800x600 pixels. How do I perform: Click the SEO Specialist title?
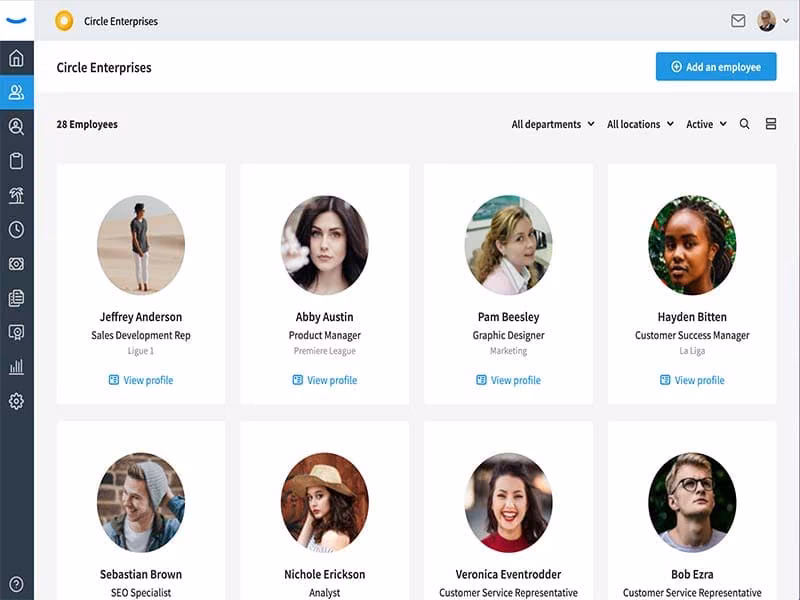point(141,593)
